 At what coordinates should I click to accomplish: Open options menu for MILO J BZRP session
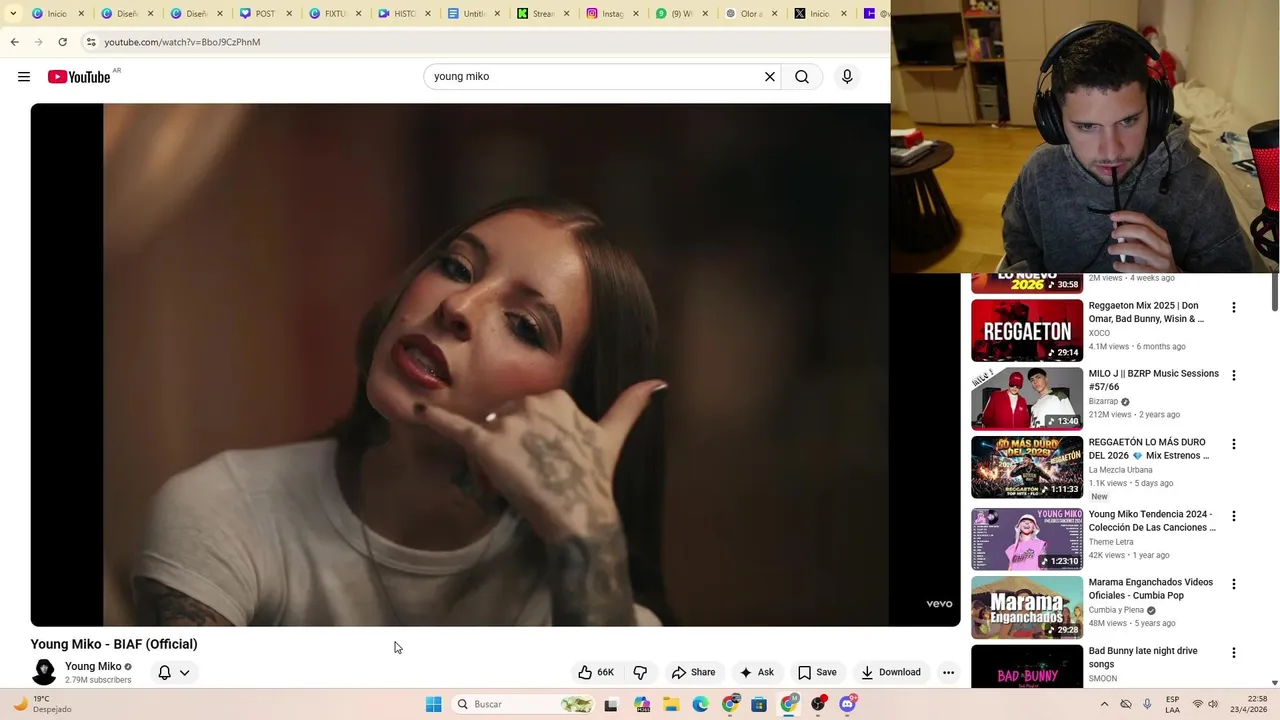pos(1234,376)
